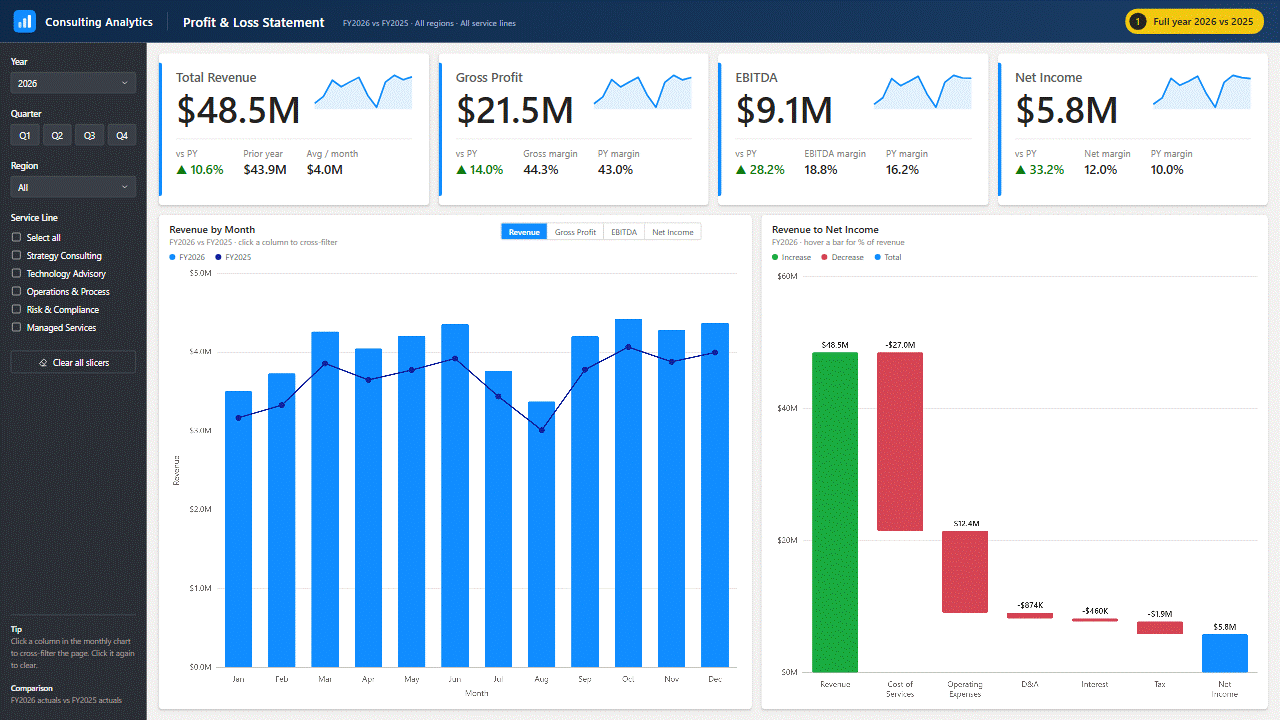
Task: Cross-filter by the Jan revenue column
Action: click(238, 529)
